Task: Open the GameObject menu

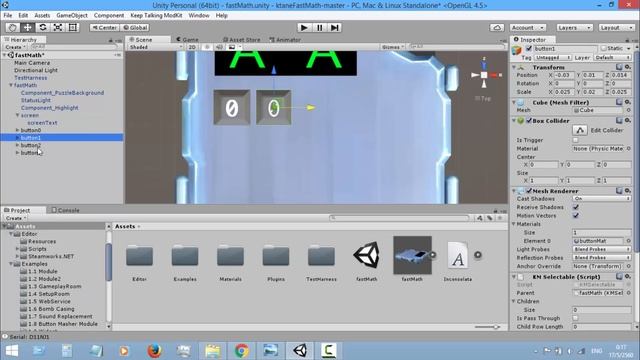Action: 72,15
